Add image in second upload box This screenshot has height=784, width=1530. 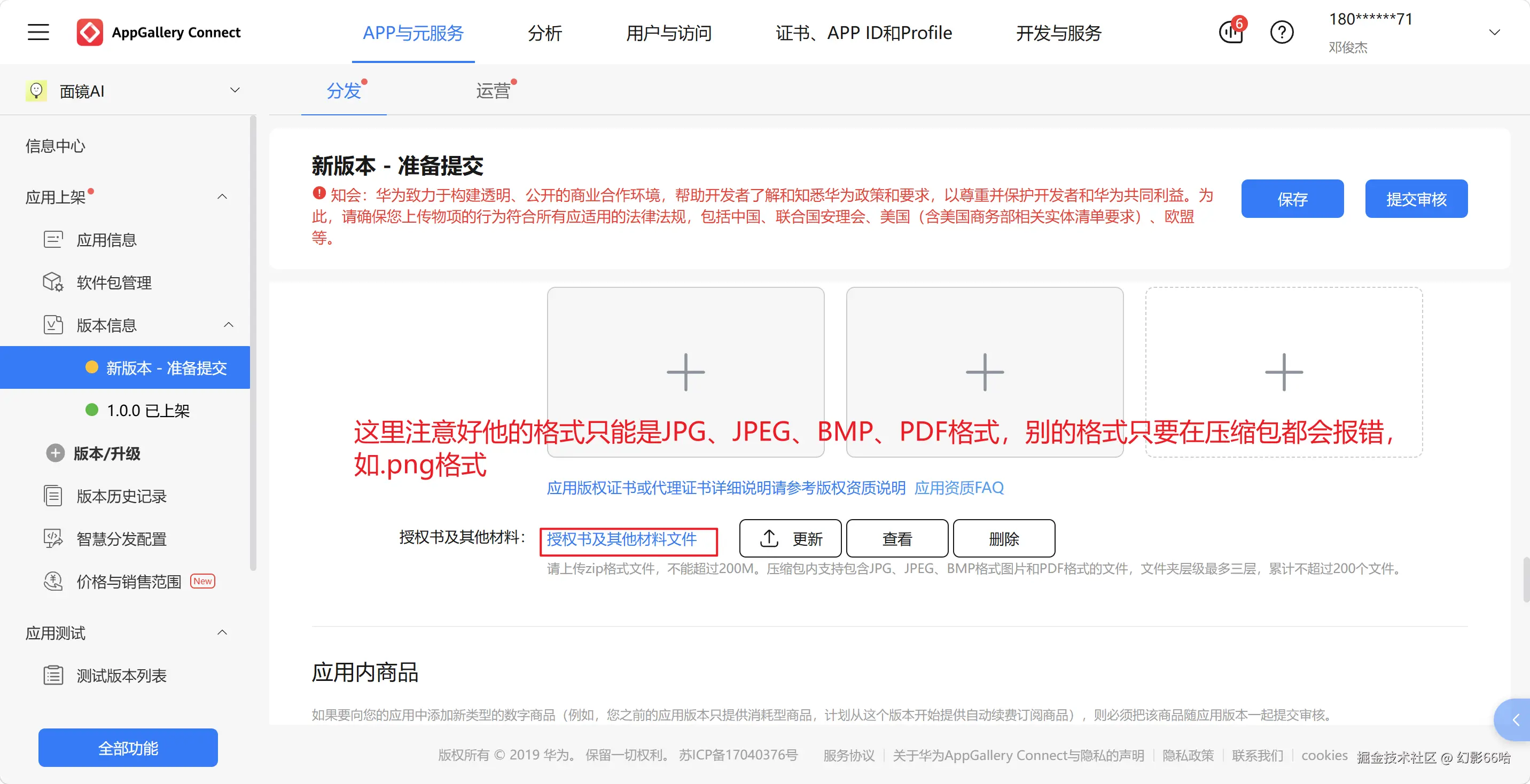(985, 372)
